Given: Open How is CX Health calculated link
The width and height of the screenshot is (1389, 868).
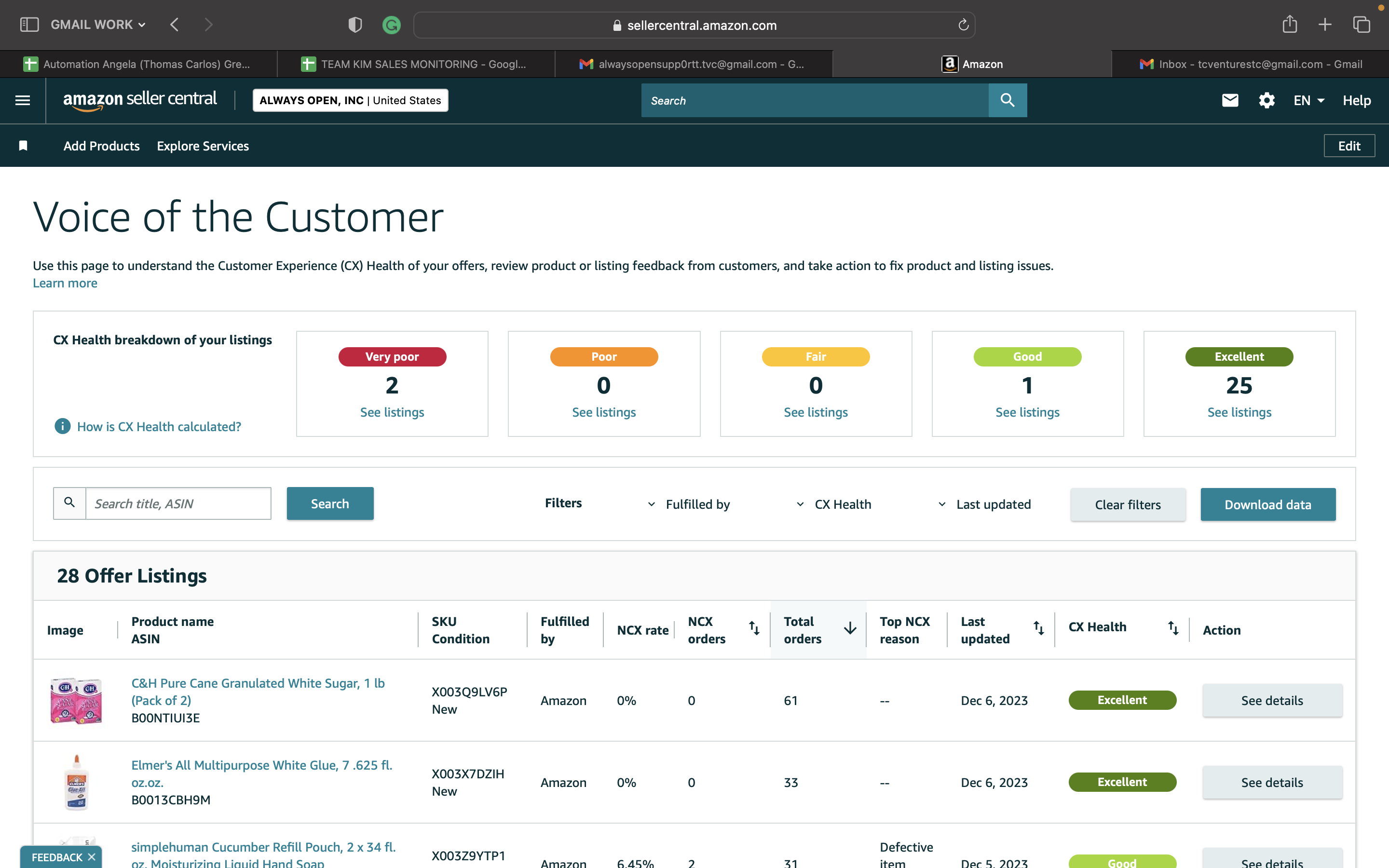Looking at the screenshot, I should coord(159,427).
